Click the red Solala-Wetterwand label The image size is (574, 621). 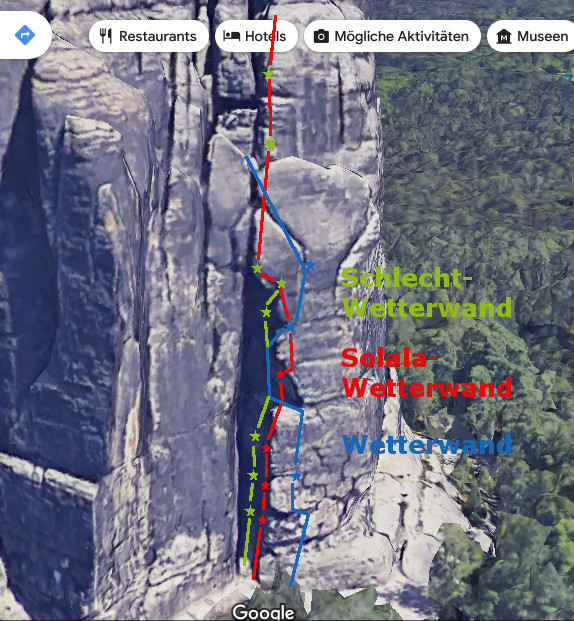(427, 372)
